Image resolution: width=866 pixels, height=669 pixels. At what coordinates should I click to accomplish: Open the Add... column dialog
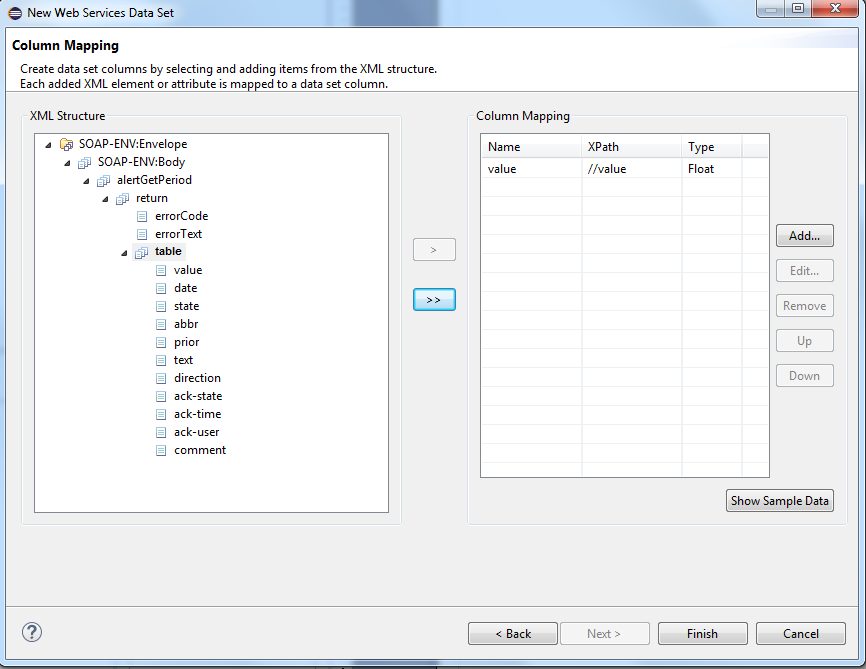coord(804,236)
